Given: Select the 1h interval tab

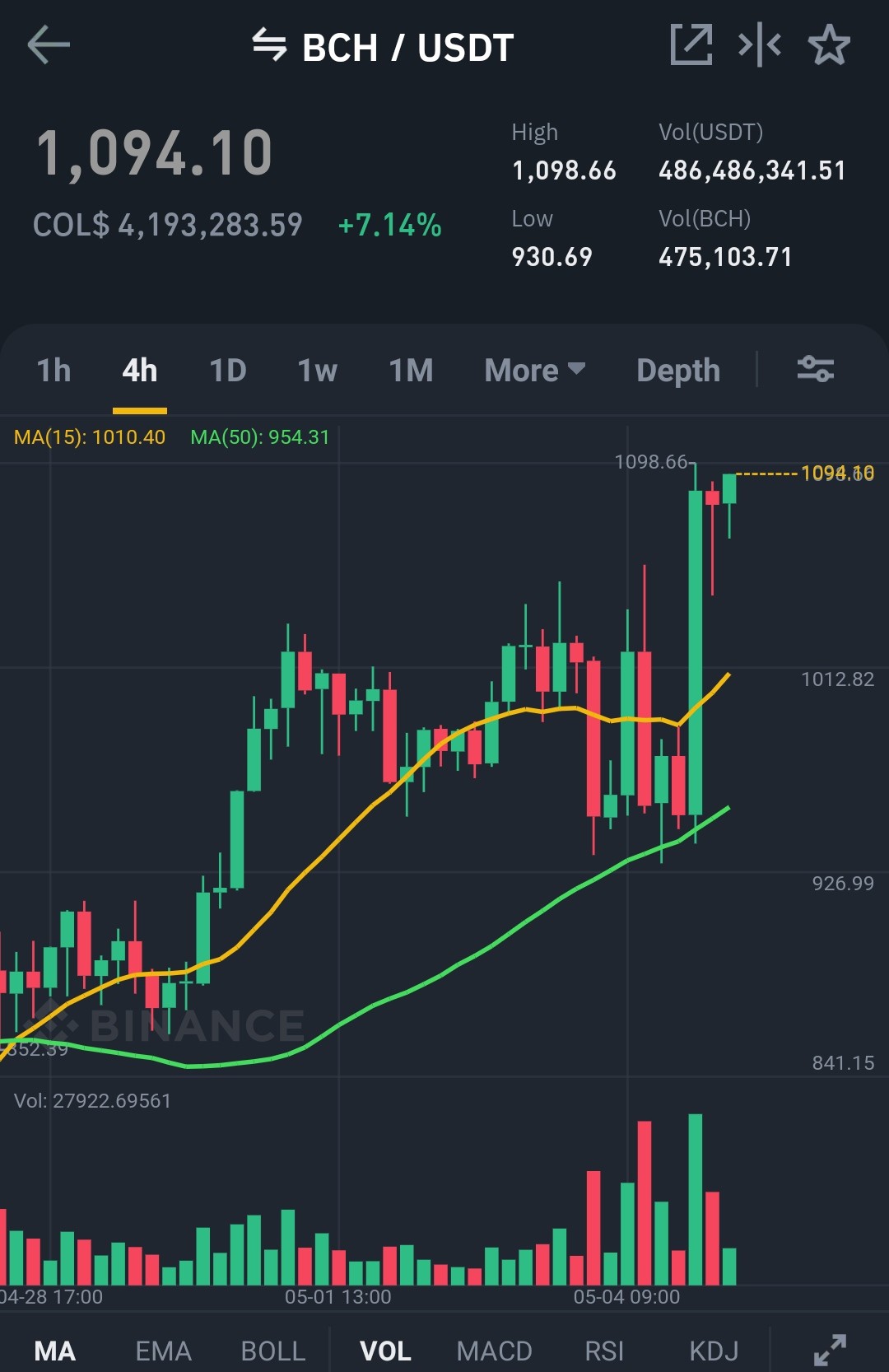Looking at the screenshot, I should [x=54, y=371].
